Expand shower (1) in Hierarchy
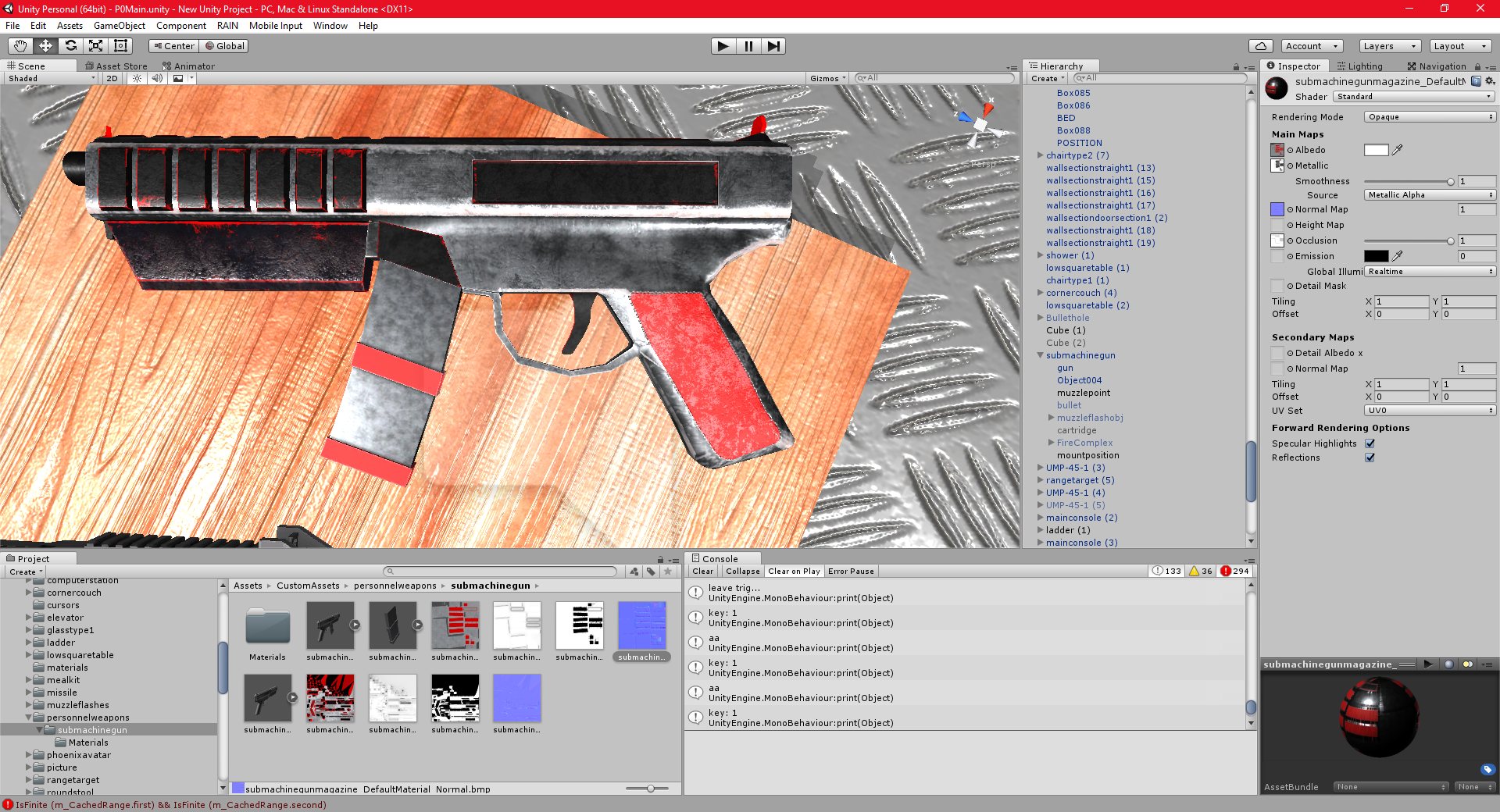1500x812 pixels. [1041, 255]
